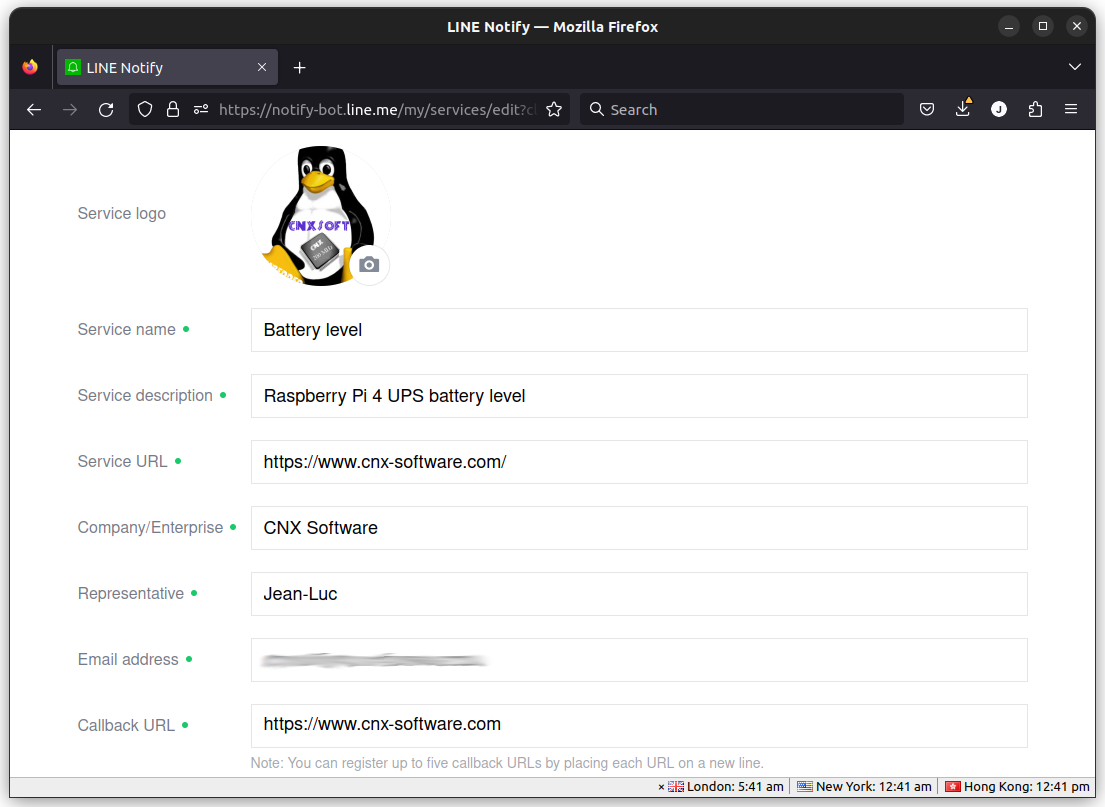The image size is (1105, 807).
Task: Click the camera icon to change logo
Action: point(369,265)
